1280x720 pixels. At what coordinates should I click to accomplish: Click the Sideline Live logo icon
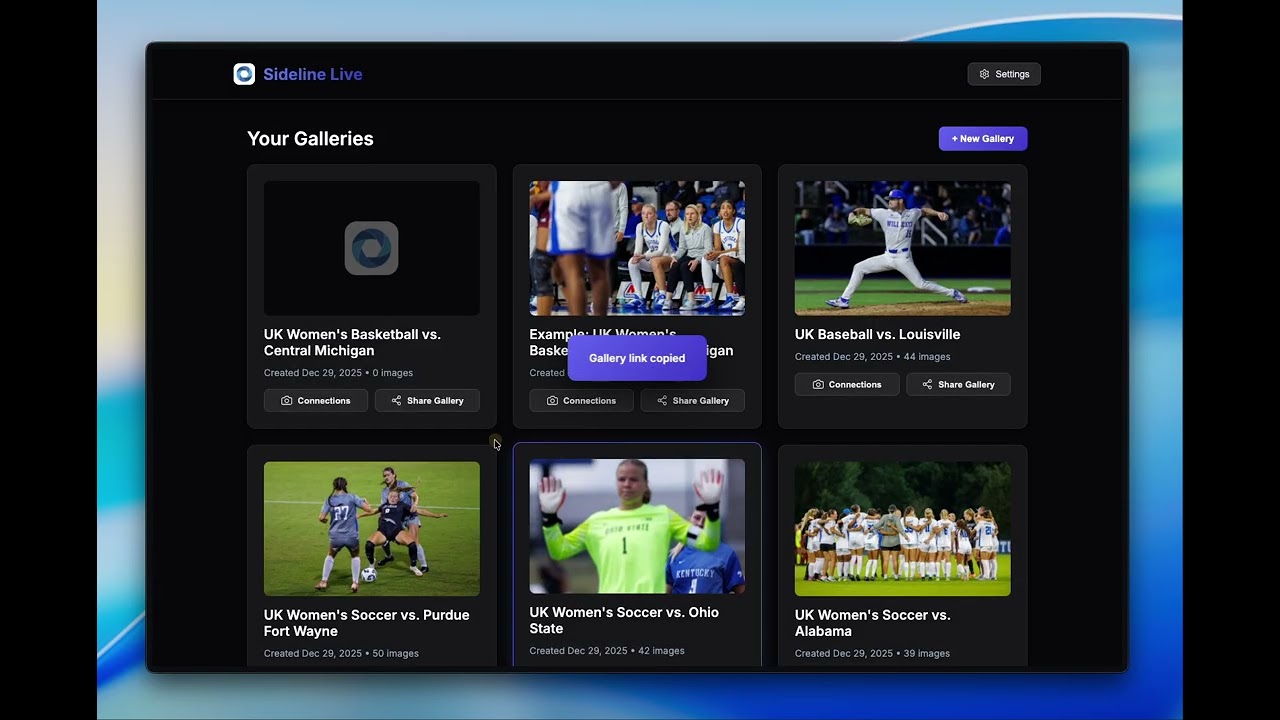tap(244, 74)
